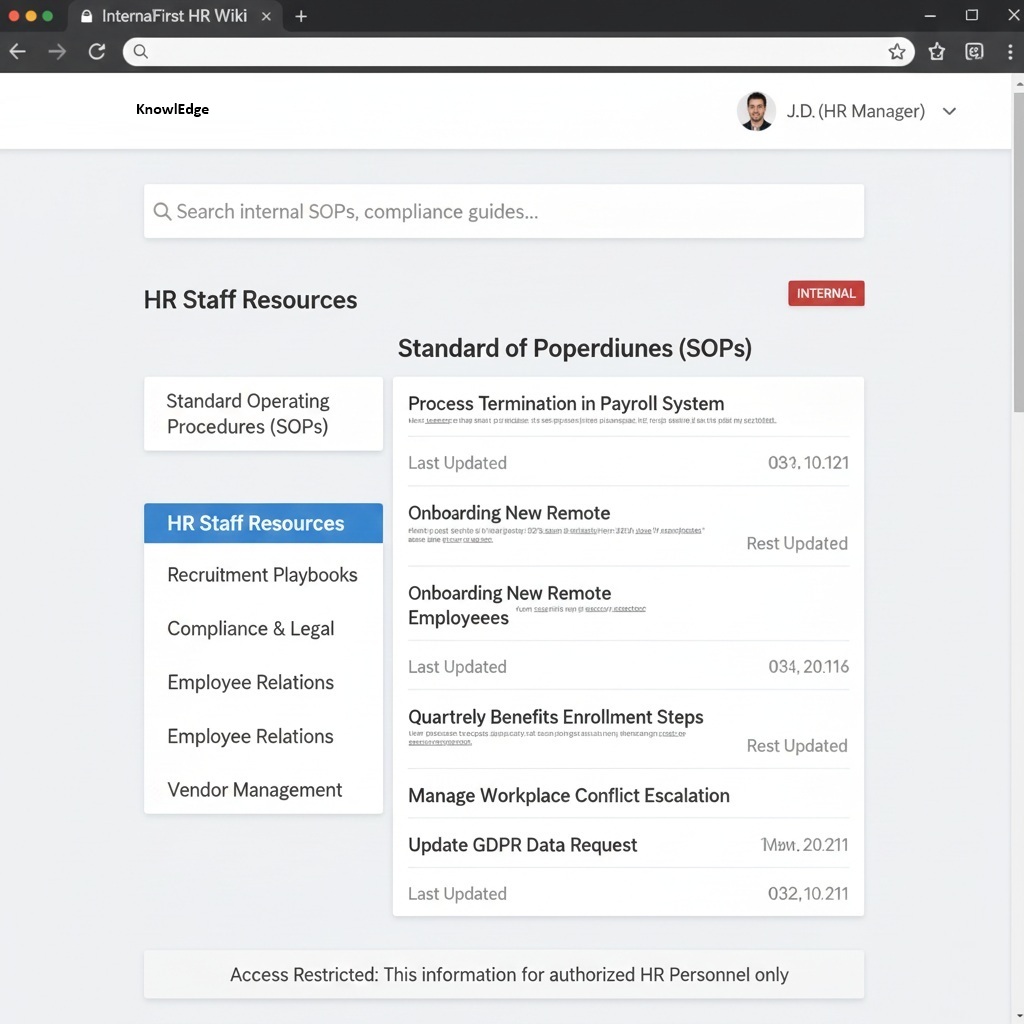Viewport: 1024px width, 1024px height.
Task: Select Compliance & Legal in sidebar
Action: [250, 629]
